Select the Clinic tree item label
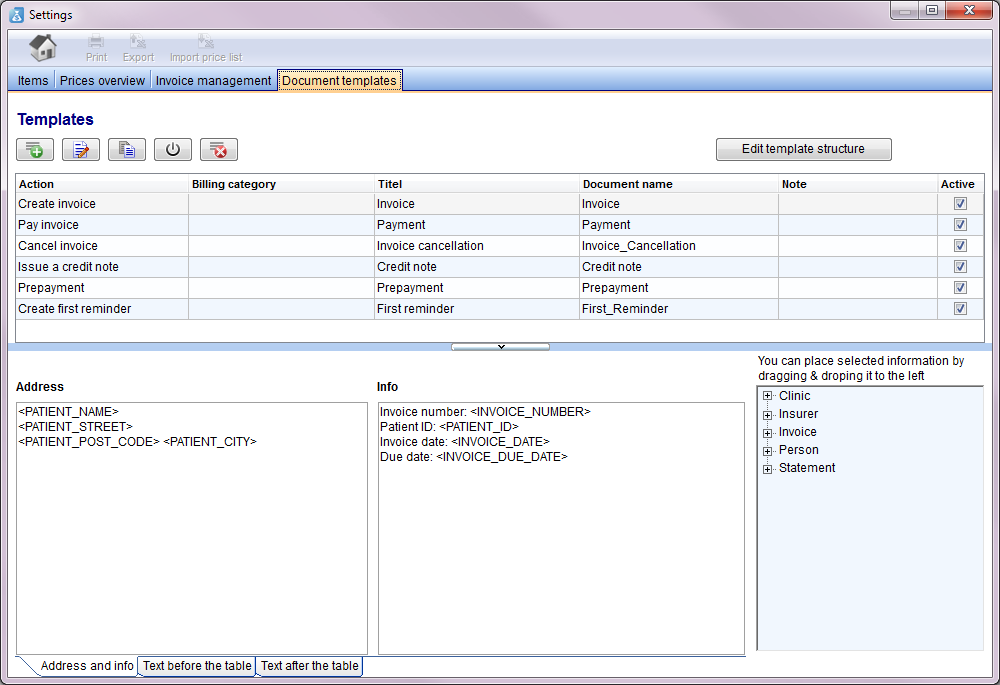 pyautogui.click(x=794, y=396)
